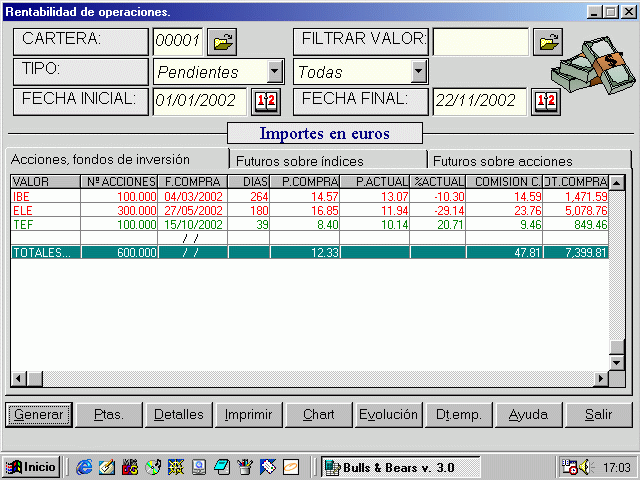
Task: Click the CARTERA input field 00001
Action: tap(178, 42)
